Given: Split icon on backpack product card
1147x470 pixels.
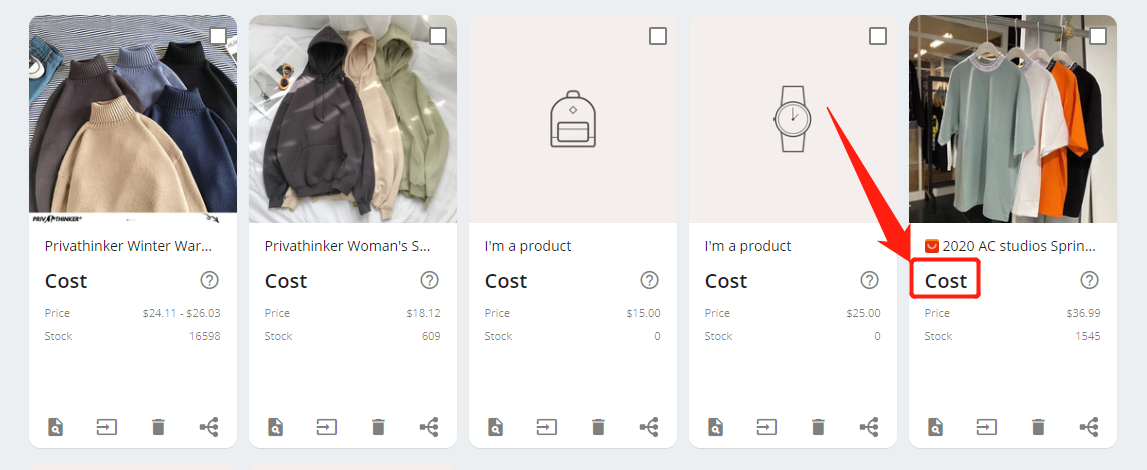Looking at the screenshot, I should point(649,426).
